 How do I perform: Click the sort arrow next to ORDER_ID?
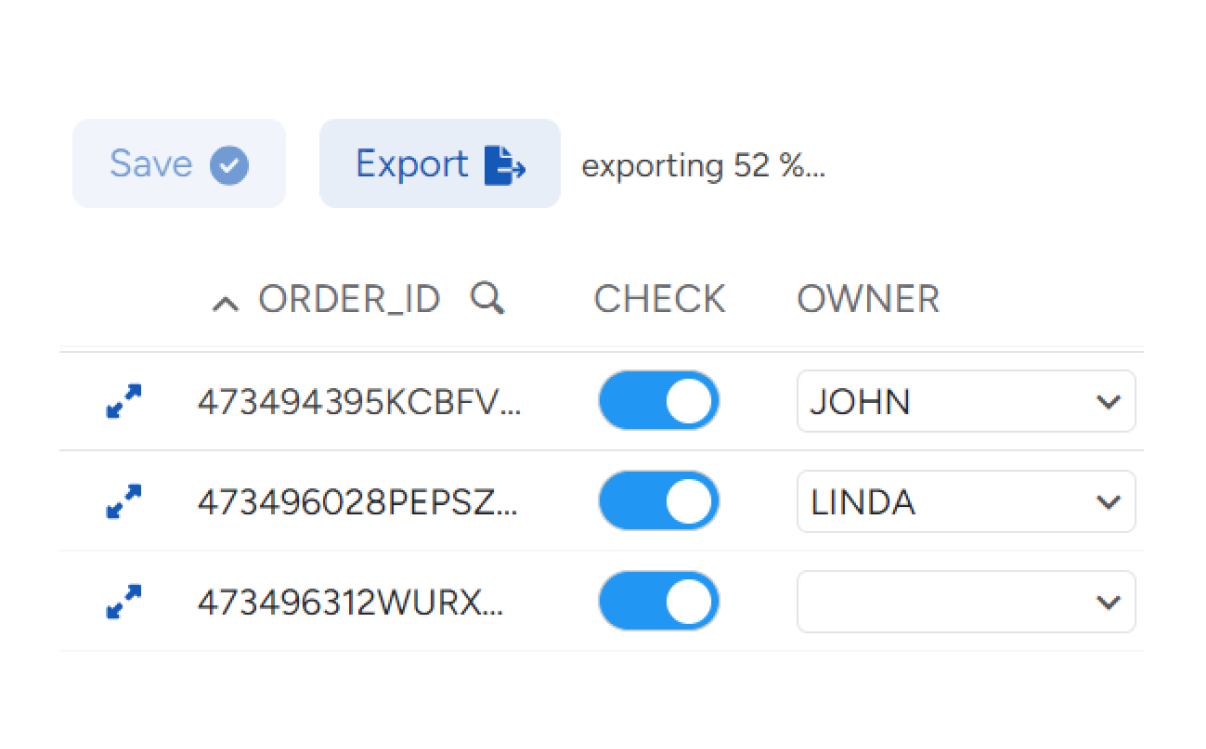[226, 302]
